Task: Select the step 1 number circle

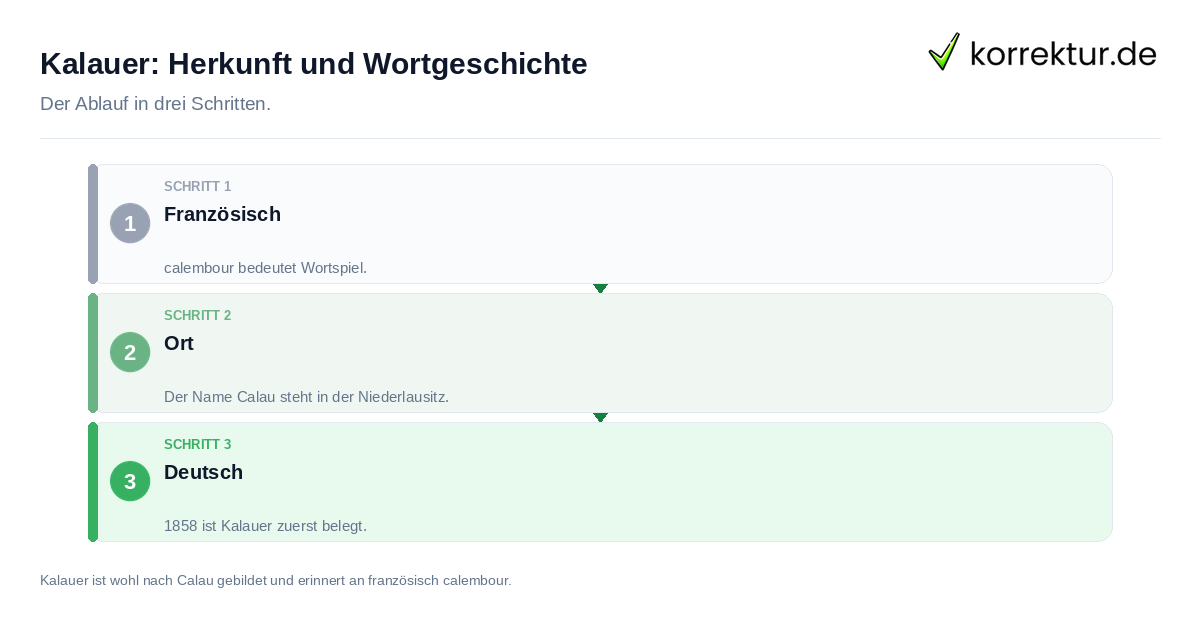Action: tap(130, 223)
